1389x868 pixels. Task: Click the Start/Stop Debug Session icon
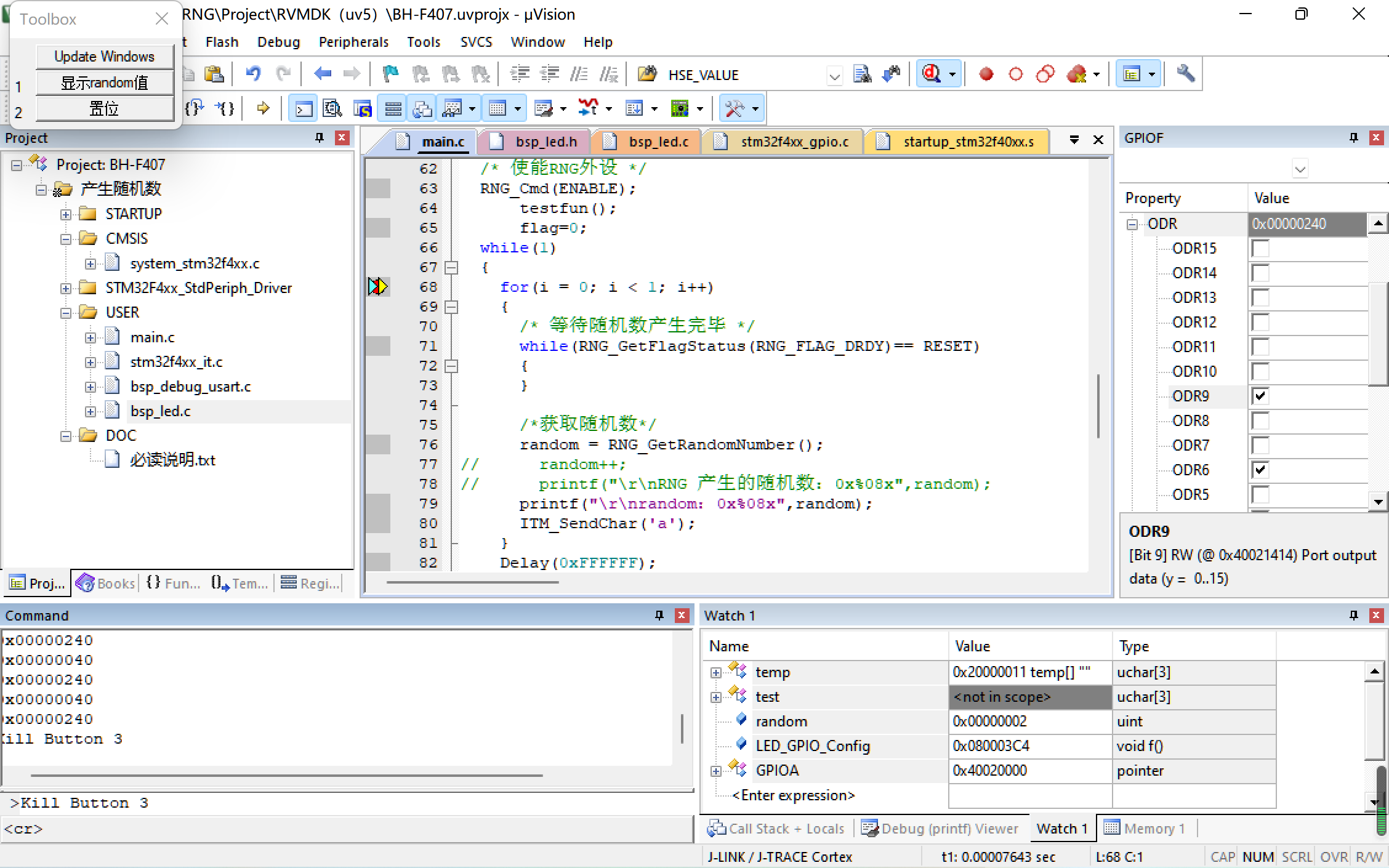point(932,74)
